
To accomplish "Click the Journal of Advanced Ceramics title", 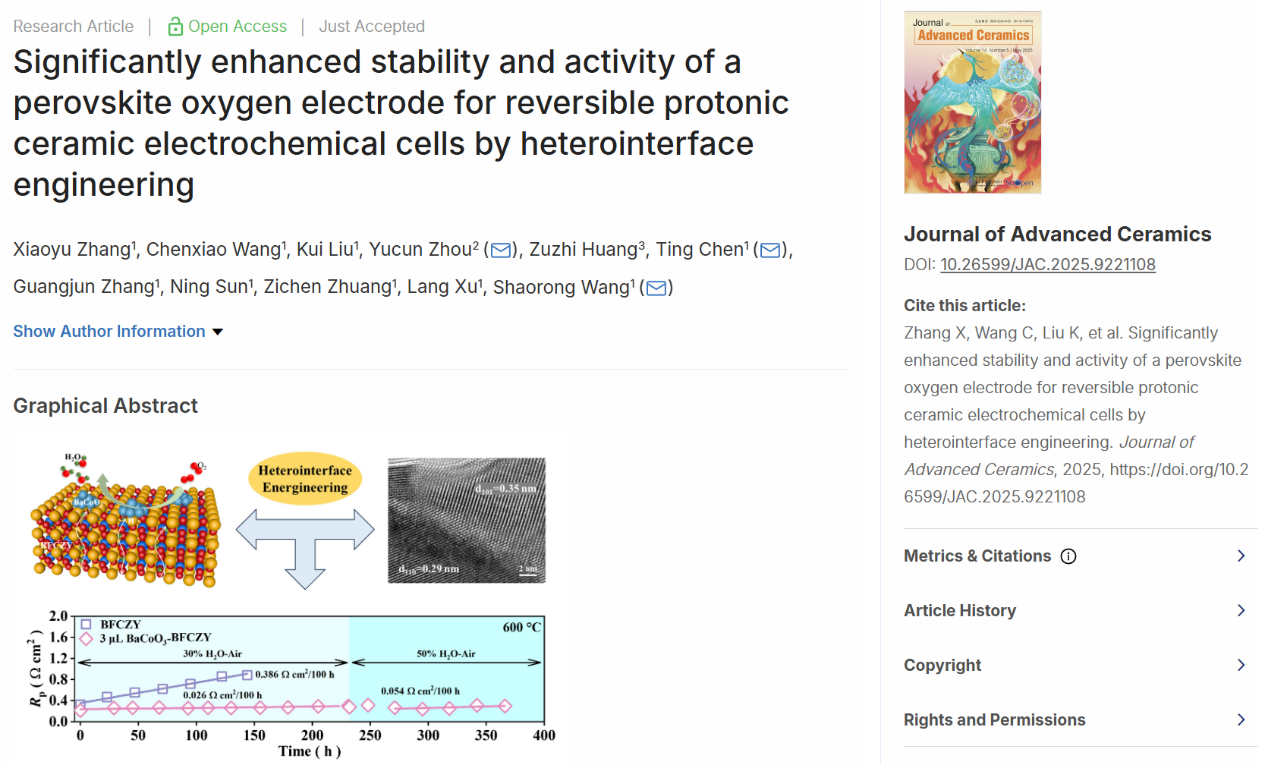I will point(1058,234).
